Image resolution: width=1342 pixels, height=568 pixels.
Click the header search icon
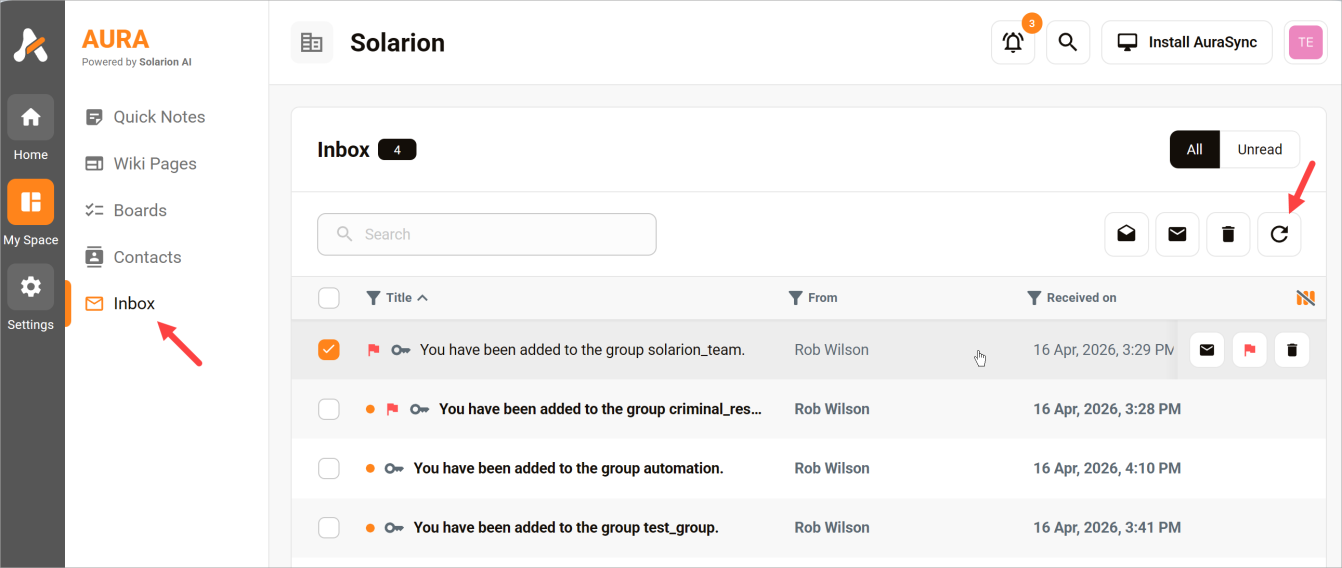pos(1068,43)
